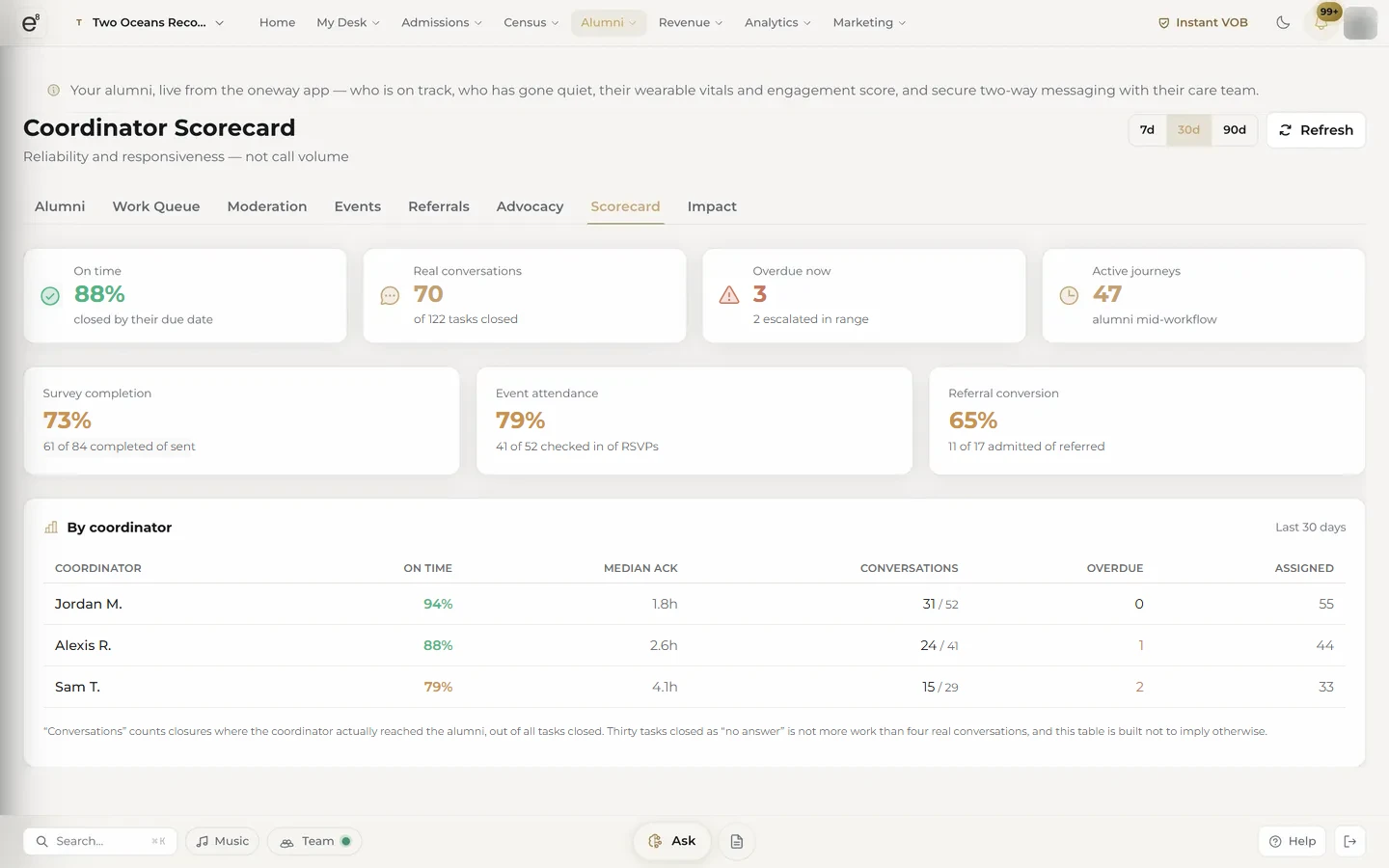Click Sam T.'s 79% on-time value
The height and width of the screenshot is (868, 1389).
click(x=438, y=687)
